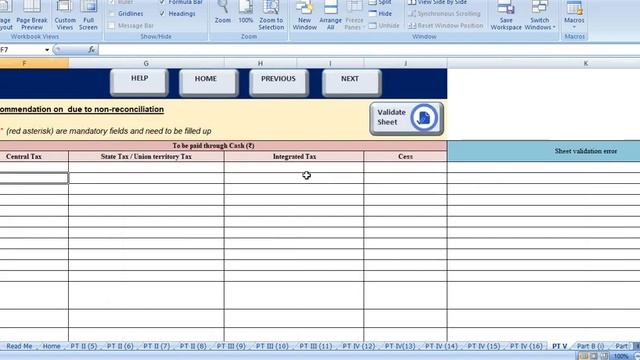Select column G header
Viewport: 640px width, 360px height.
click(146, 63)
